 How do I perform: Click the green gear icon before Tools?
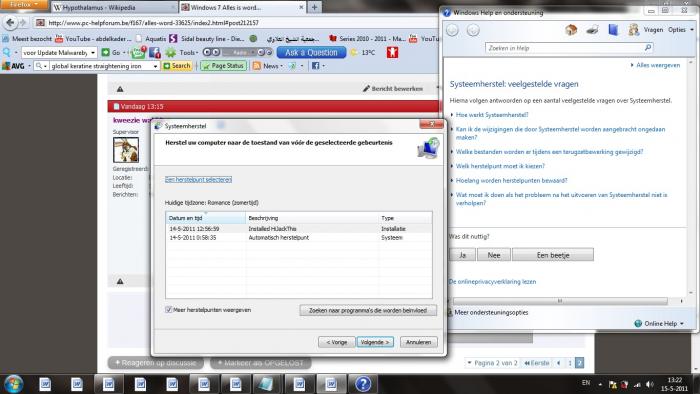pos(171,53)
